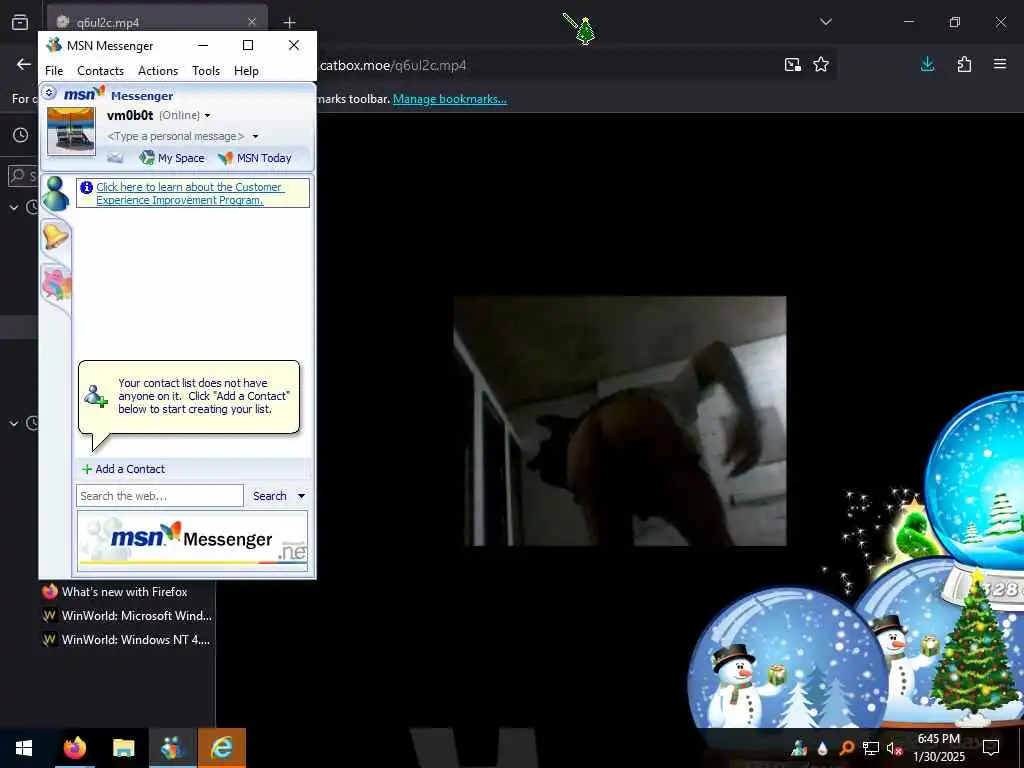Click the MSN Messenger system tray icon
Image resolution: width=1024 pixels, height=768 pixels.
pyautogui.click(x=799, y=748)
